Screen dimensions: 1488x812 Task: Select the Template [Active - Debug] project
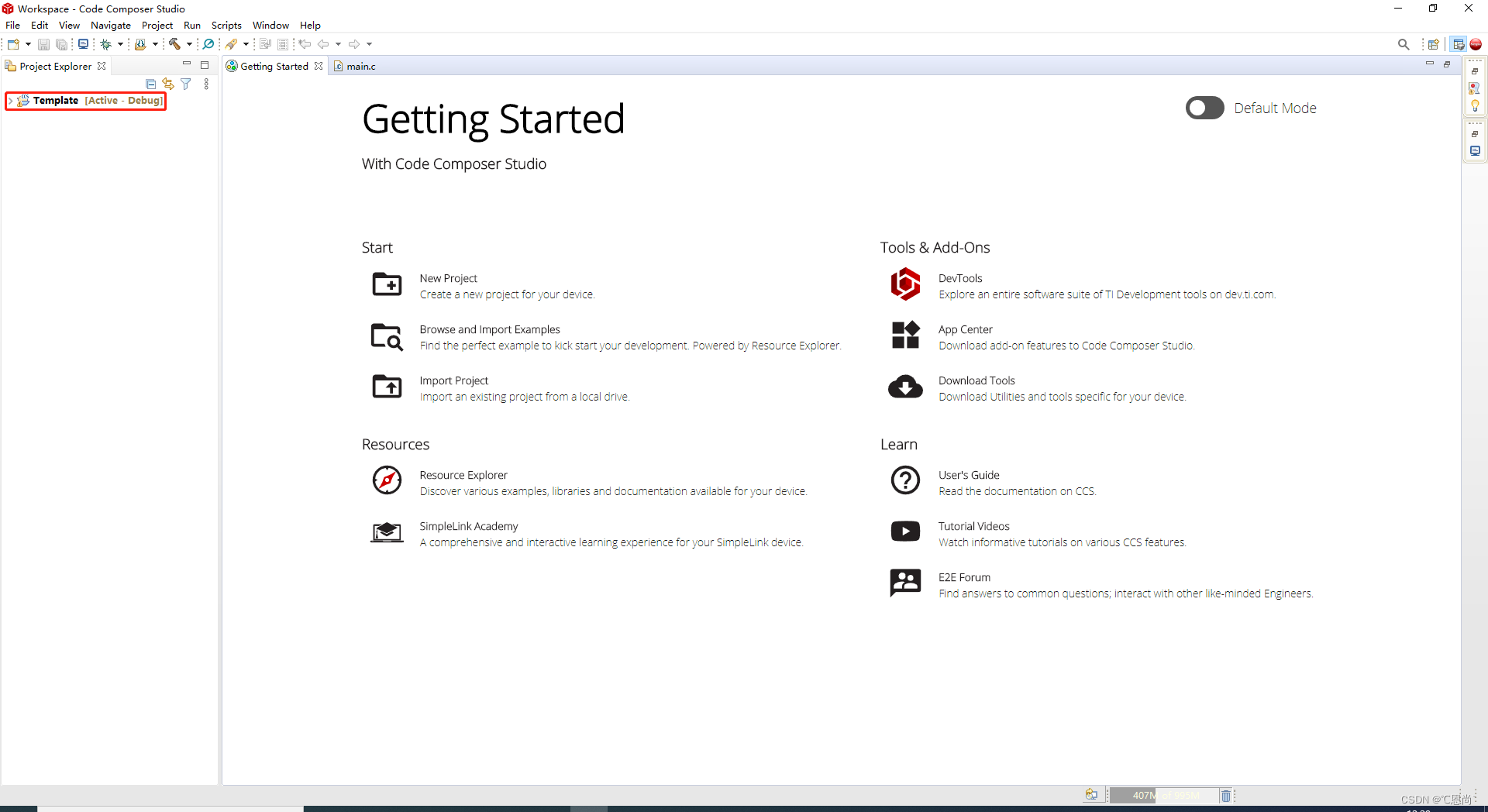pyautogui.click(x=91, y=101)
